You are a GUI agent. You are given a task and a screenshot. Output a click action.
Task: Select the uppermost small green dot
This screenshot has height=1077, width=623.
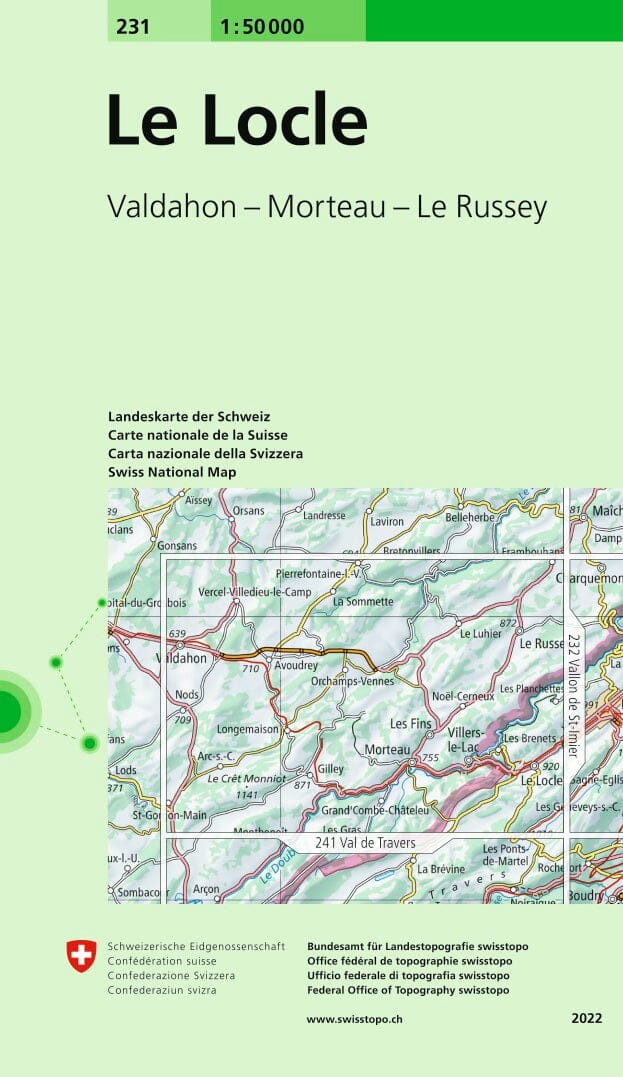point(101,603)
